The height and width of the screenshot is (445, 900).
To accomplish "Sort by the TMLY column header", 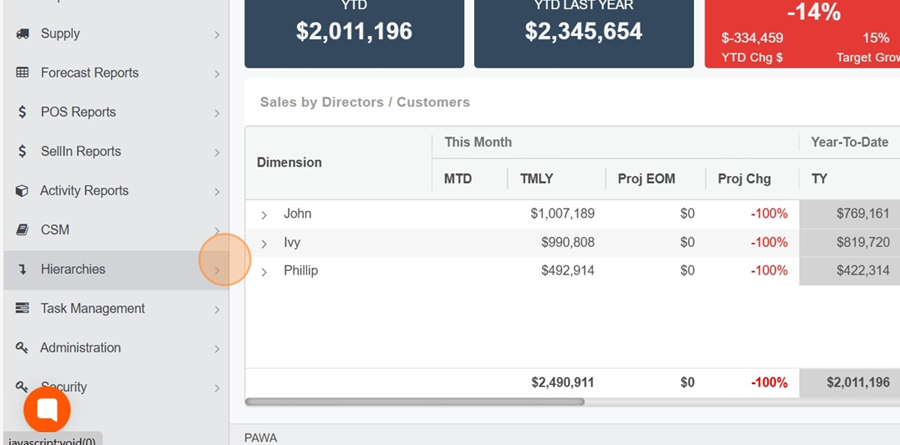I will tap(537, 179).
